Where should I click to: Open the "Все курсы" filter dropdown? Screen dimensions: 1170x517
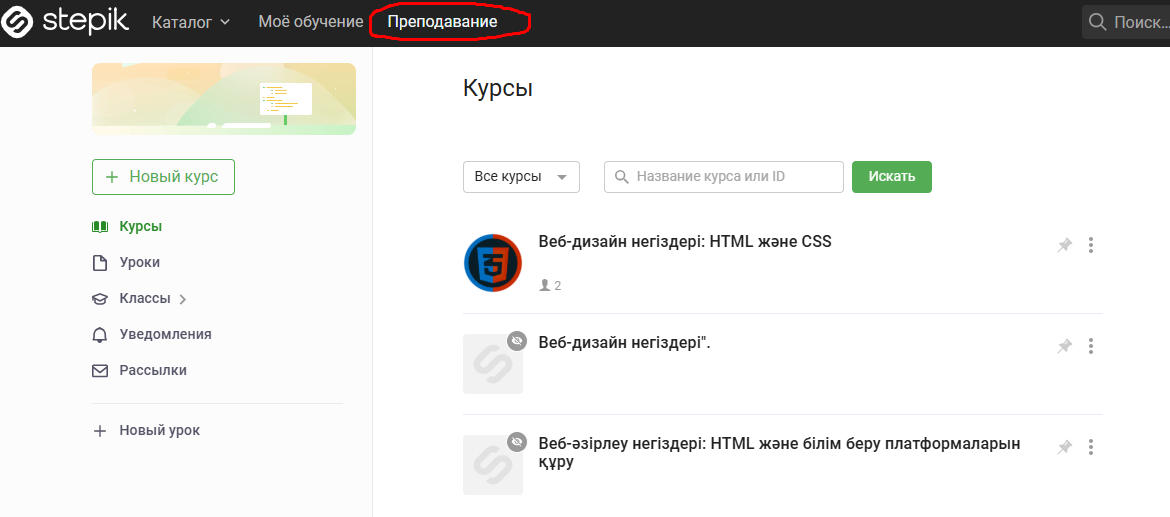[521, 177]
